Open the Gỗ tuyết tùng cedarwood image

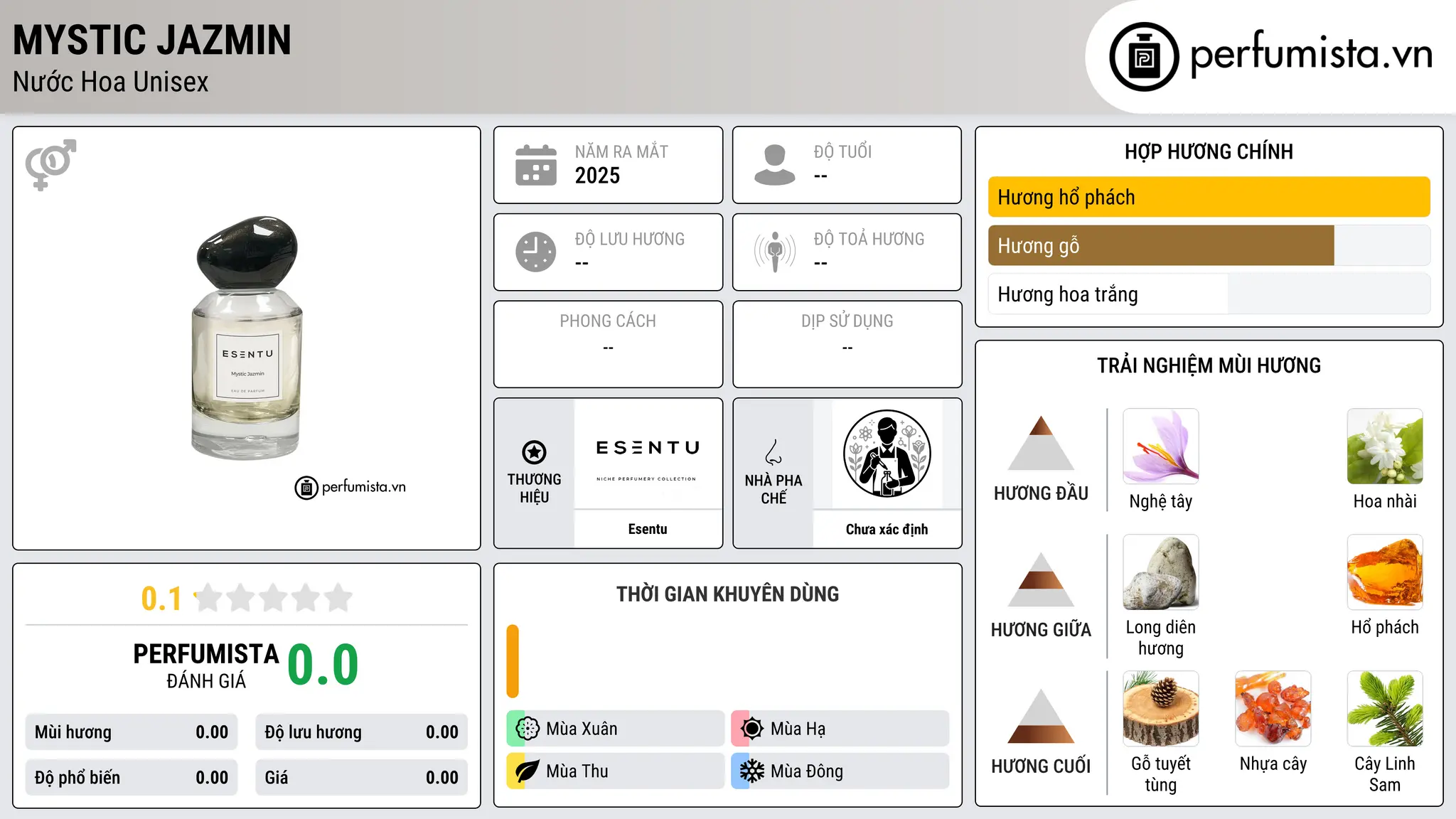tap(1161, 709)
